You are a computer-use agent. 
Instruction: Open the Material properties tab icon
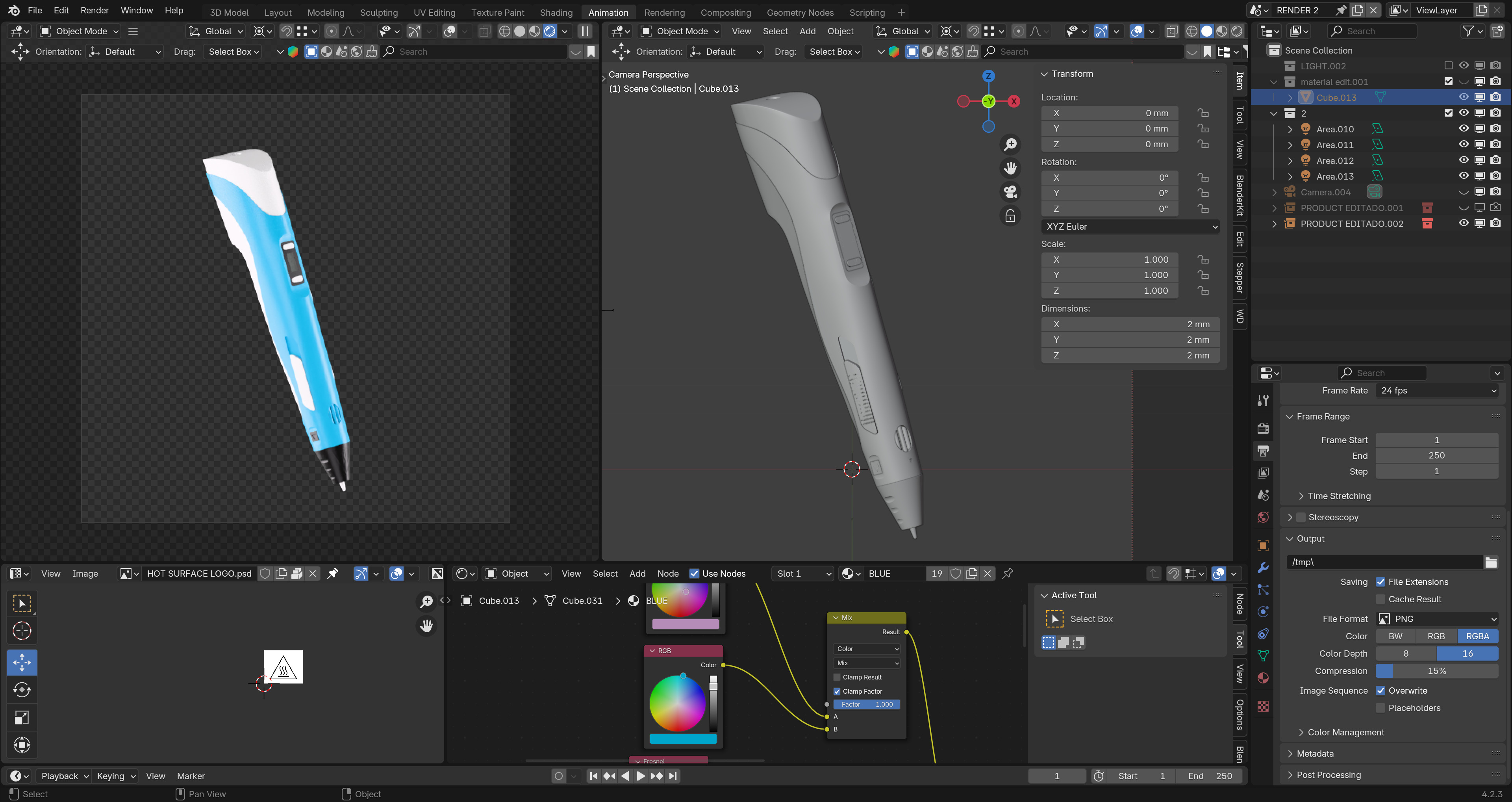pyautogui.click(x=1263, y=678)
